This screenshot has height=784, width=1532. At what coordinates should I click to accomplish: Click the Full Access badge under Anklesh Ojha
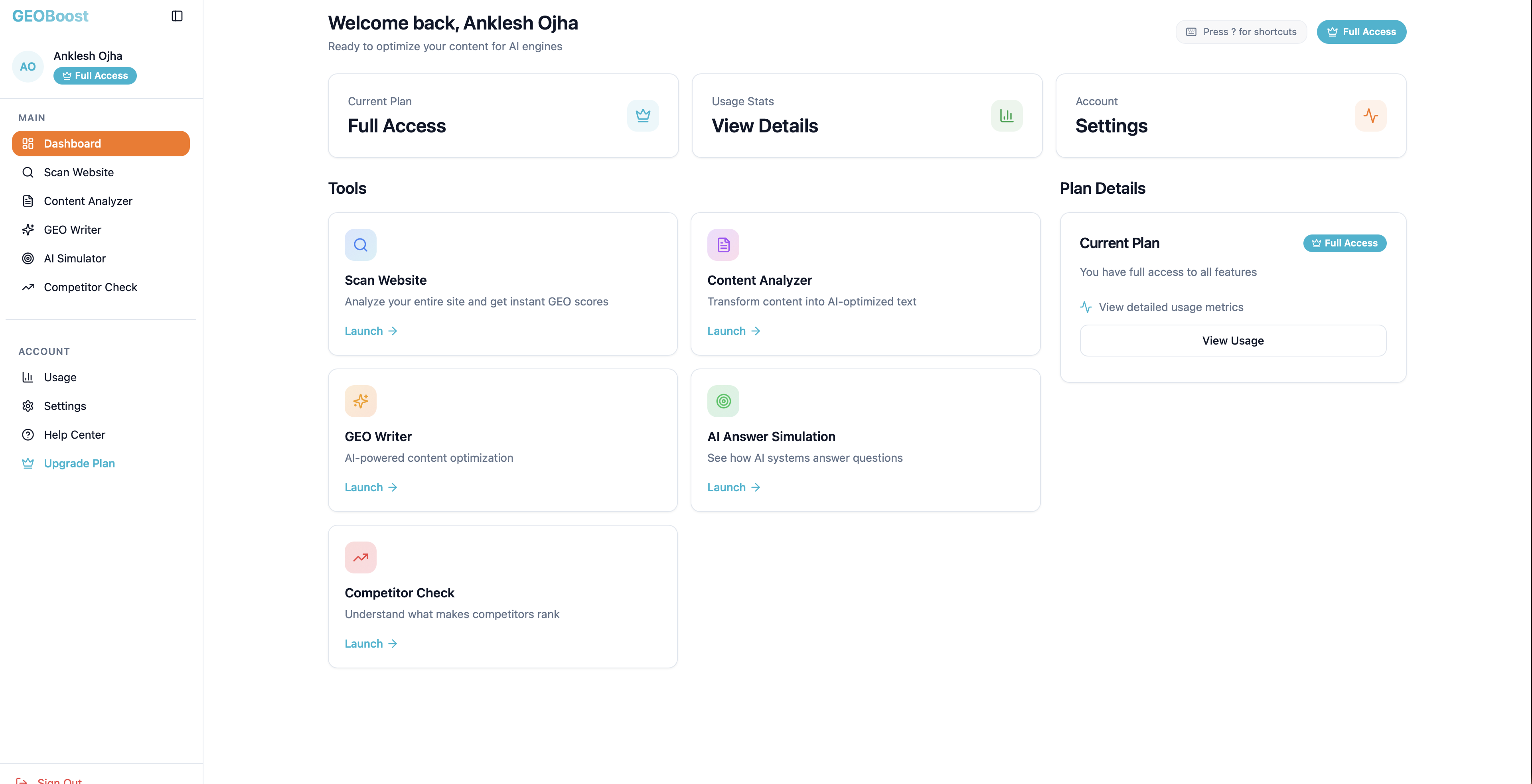[x=95, y=75]
